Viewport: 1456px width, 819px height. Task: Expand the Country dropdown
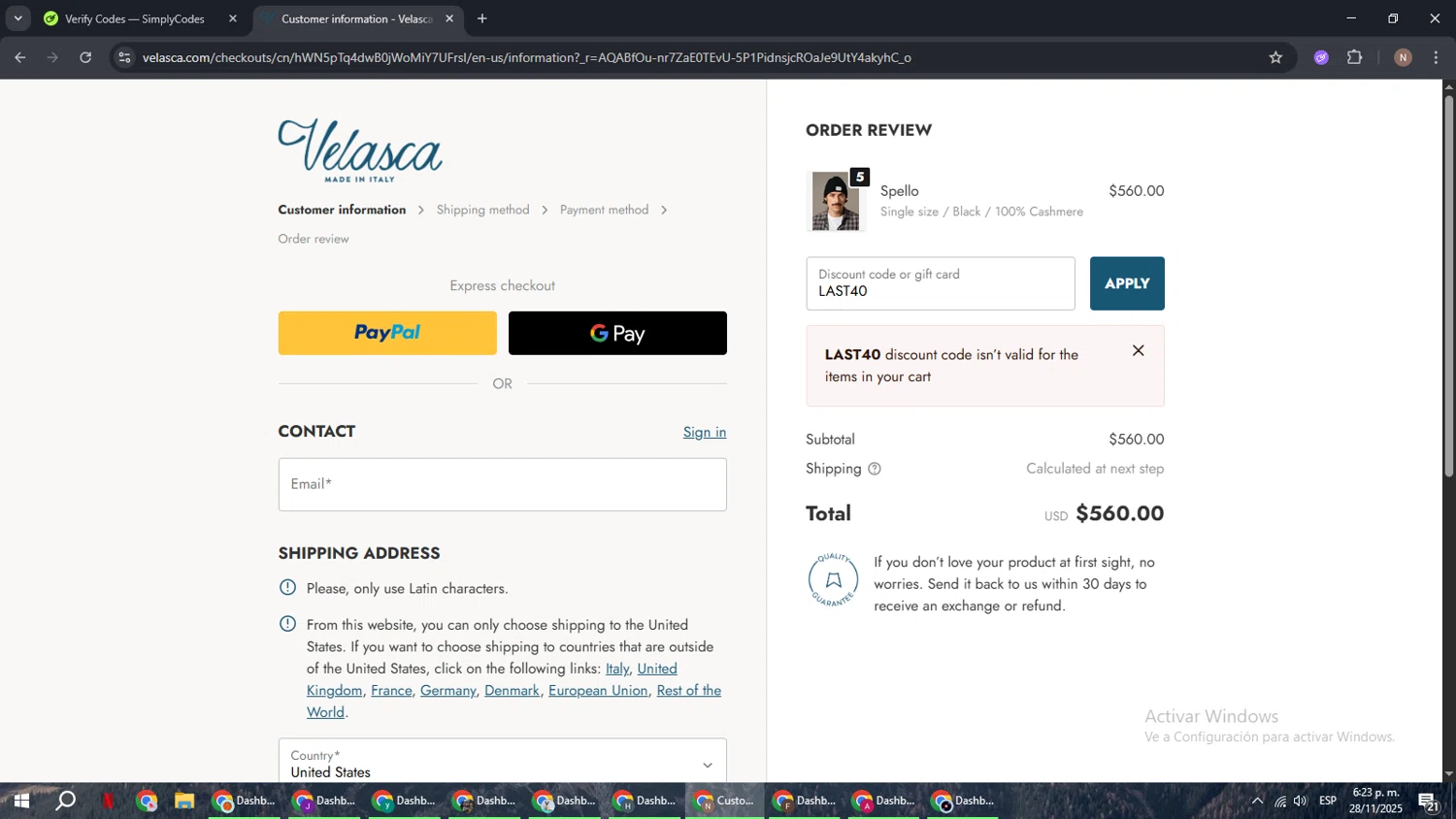502,761
